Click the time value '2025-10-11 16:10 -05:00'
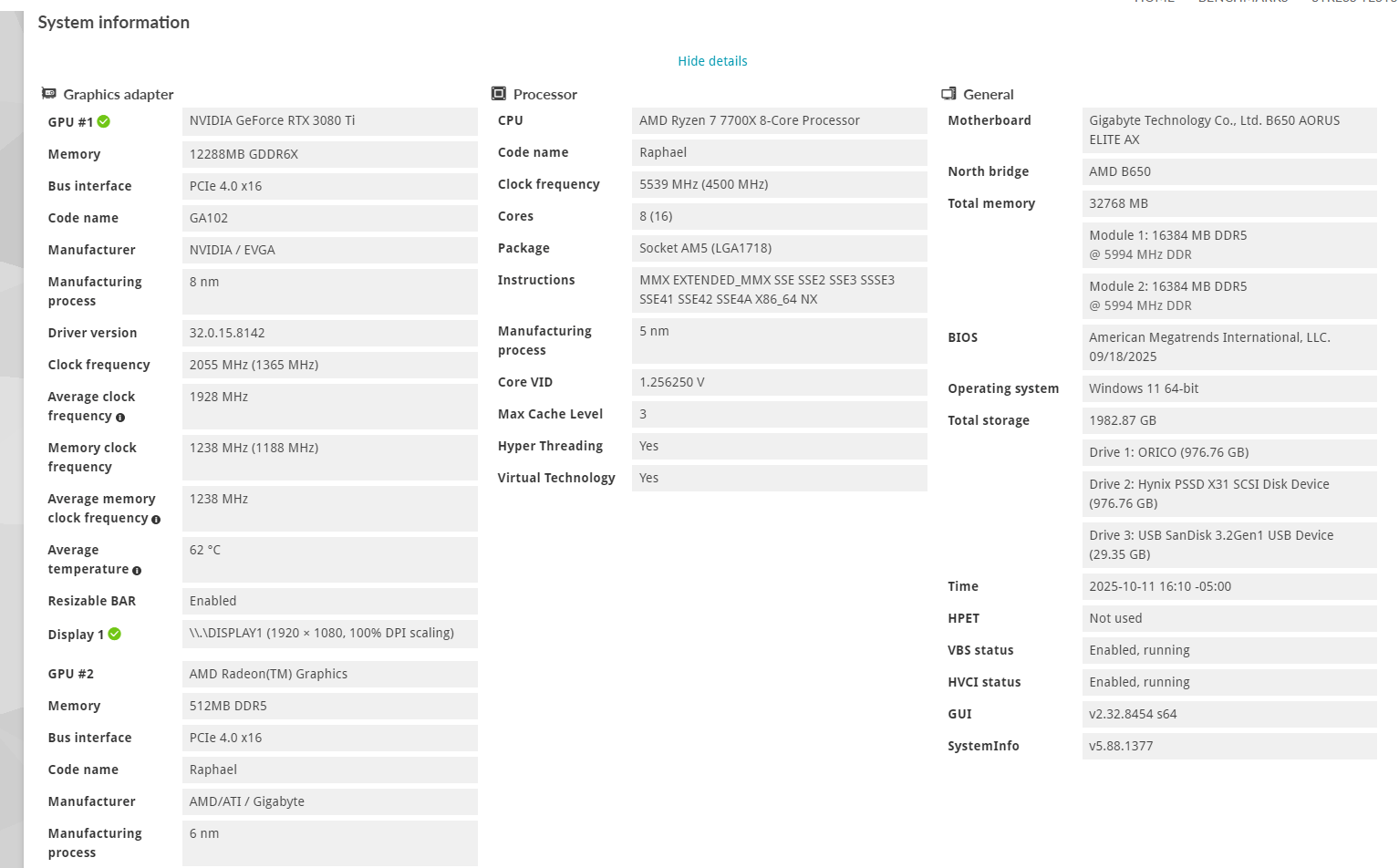Image resolution: width=1399 pixels, height=868 pixels. 1229,586
